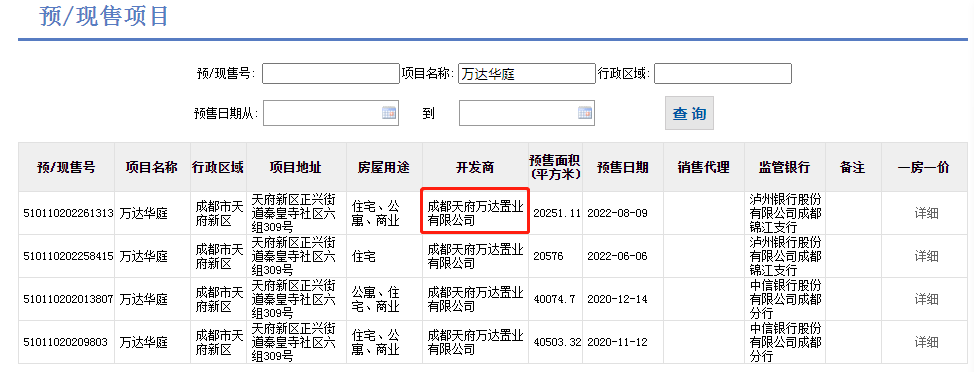Click developer cell in the 2022-08-09 row
Image resolution: width=974 pixels, height=372 pixels.
pos(475,213)
